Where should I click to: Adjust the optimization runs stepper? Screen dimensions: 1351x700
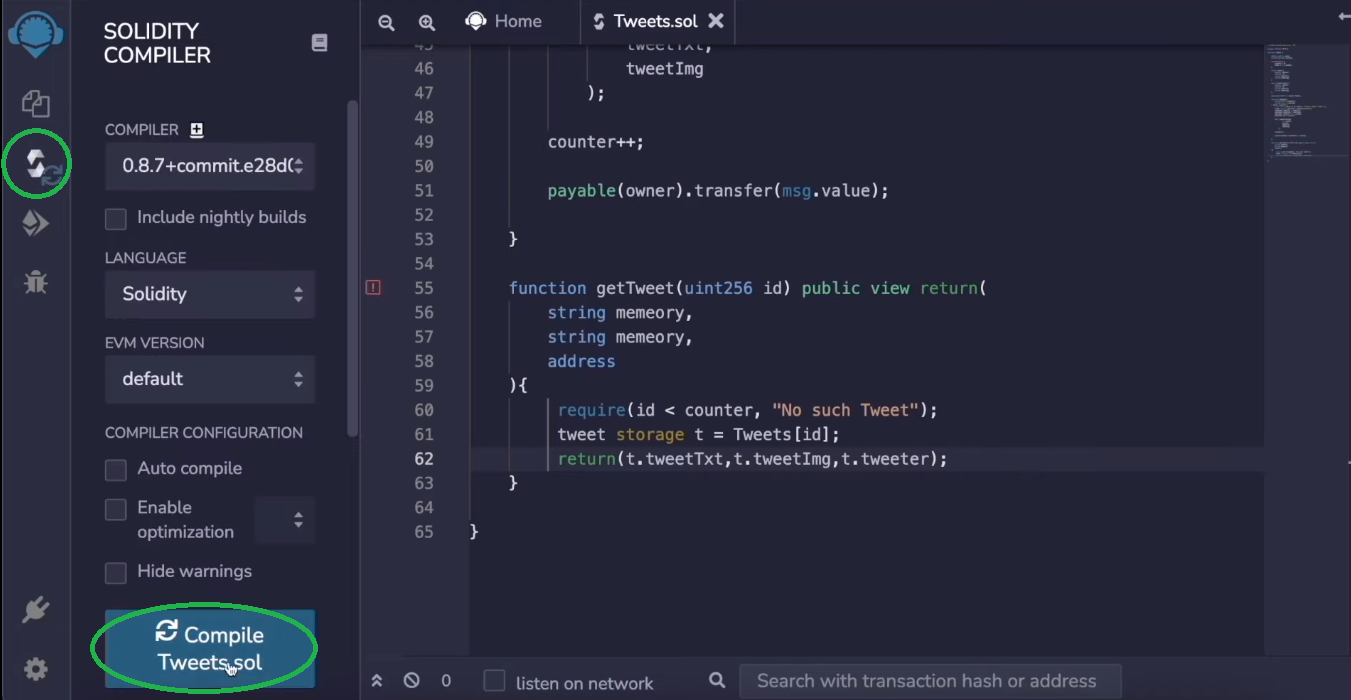coord(285,520)
